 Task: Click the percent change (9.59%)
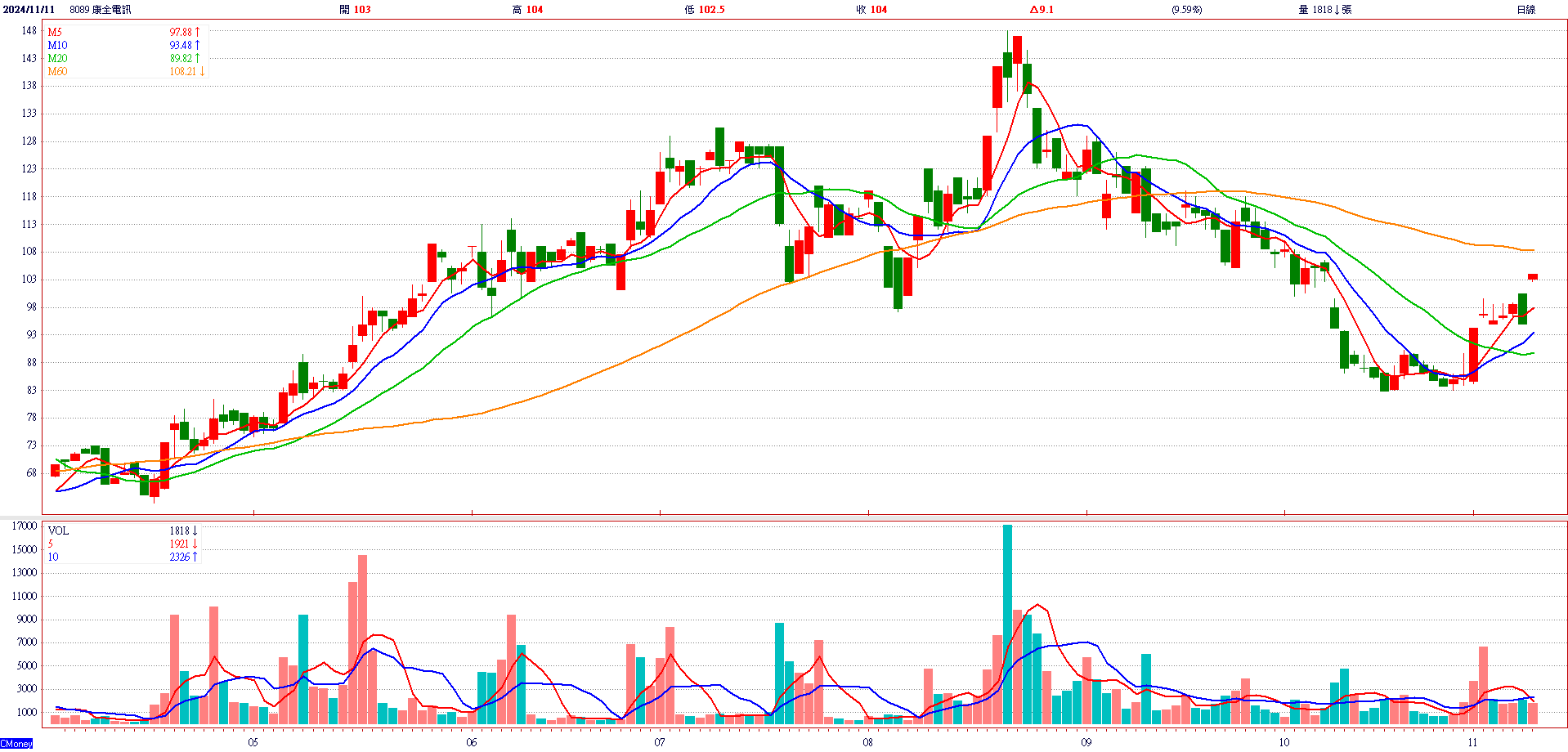point(1186,10)
